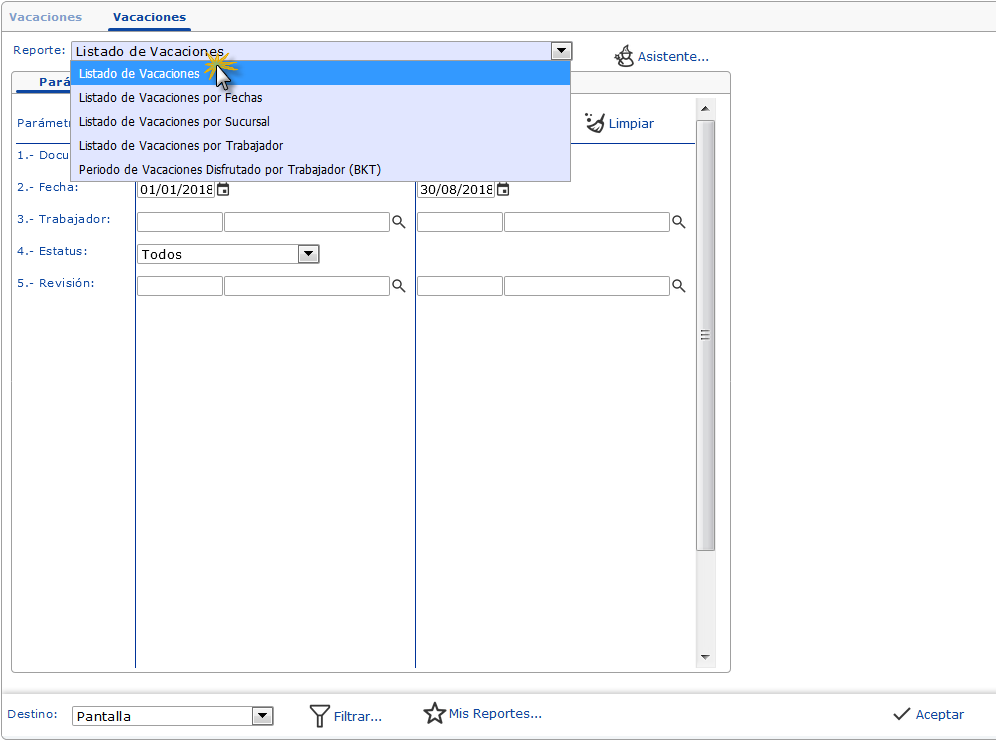Select Listado de Vacaciones por Trabajador option

180,145
